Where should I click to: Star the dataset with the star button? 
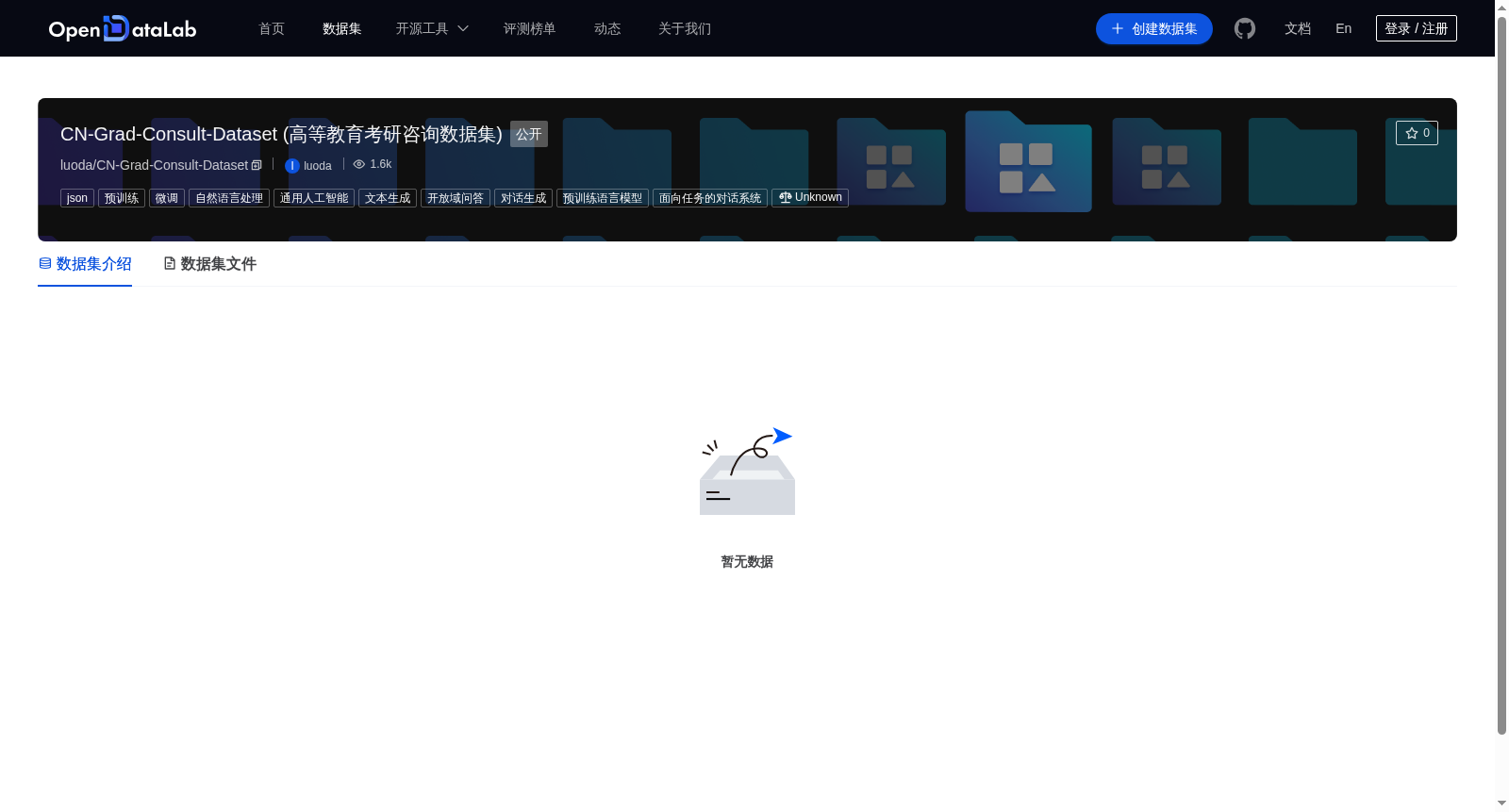[1417, 133]
